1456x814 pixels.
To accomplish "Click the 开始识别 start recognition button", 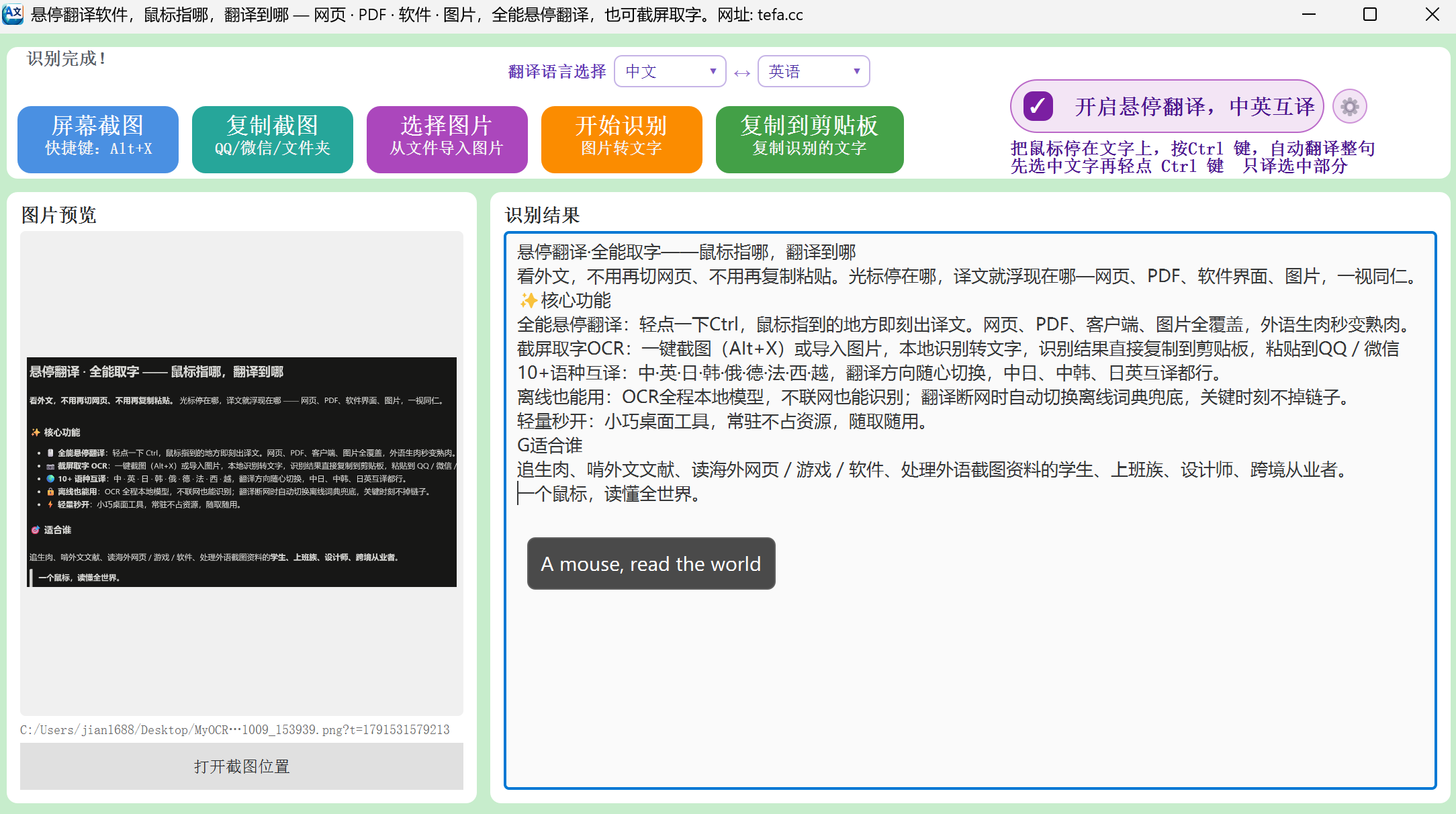I will point(622,139).
